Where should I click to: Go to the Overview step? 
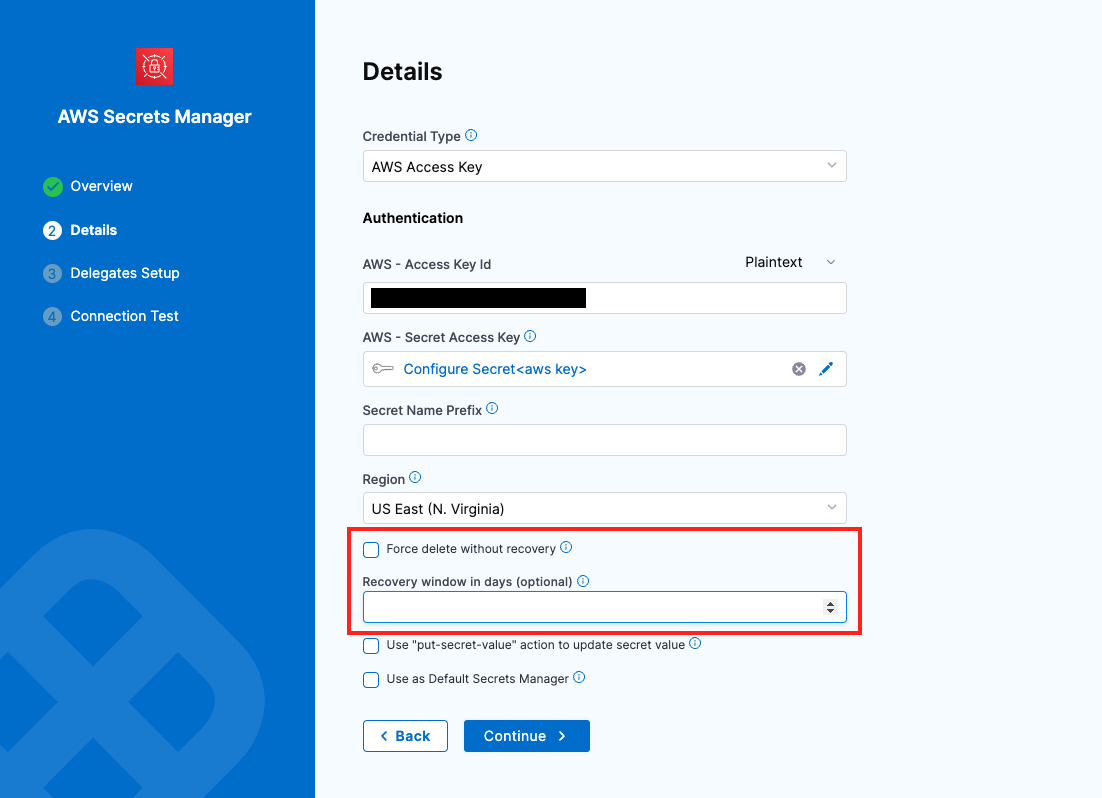(x=101, y=186)
